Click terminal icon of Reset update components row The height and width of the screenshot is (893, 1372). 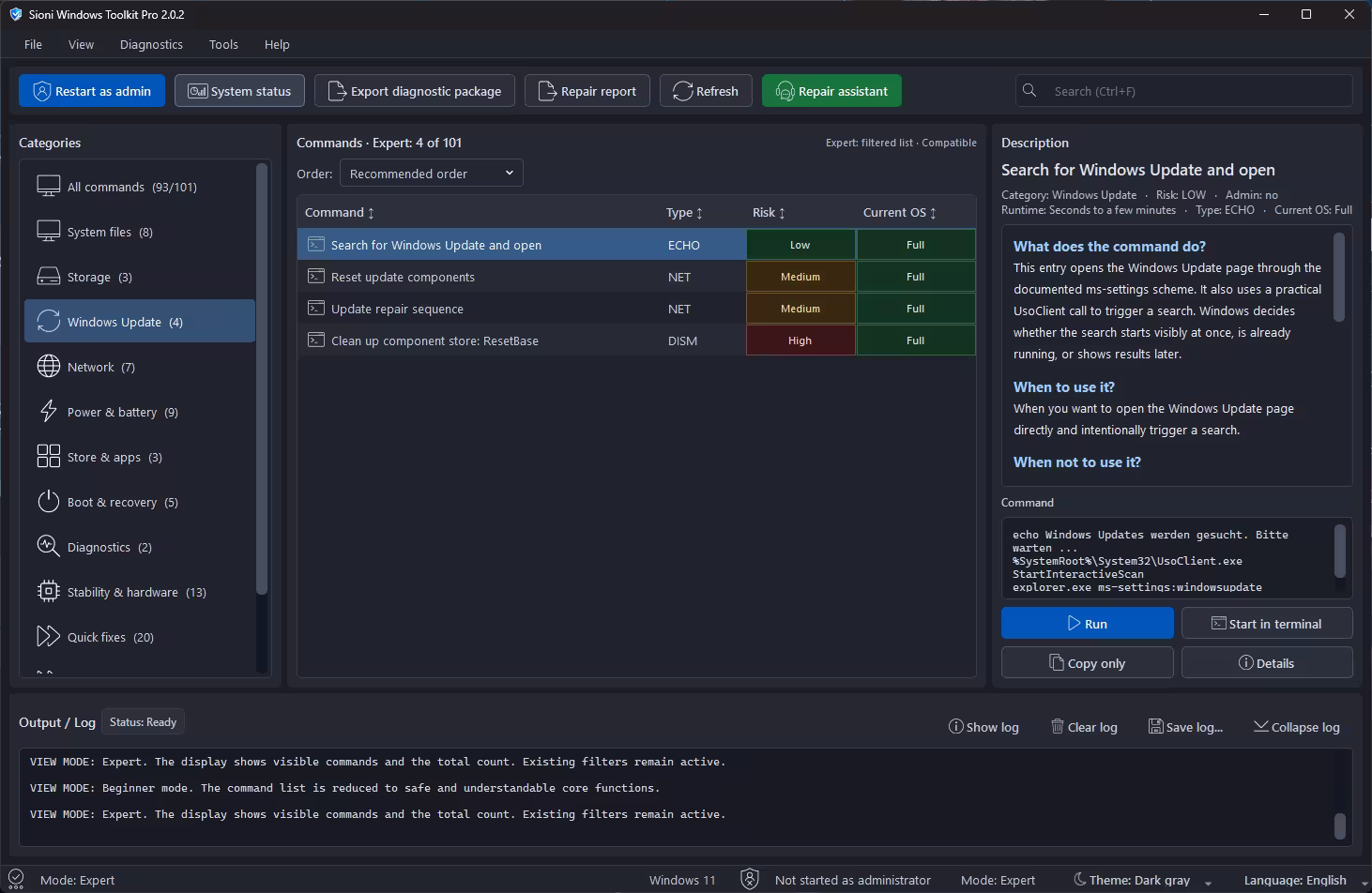[x=316, y=277]
